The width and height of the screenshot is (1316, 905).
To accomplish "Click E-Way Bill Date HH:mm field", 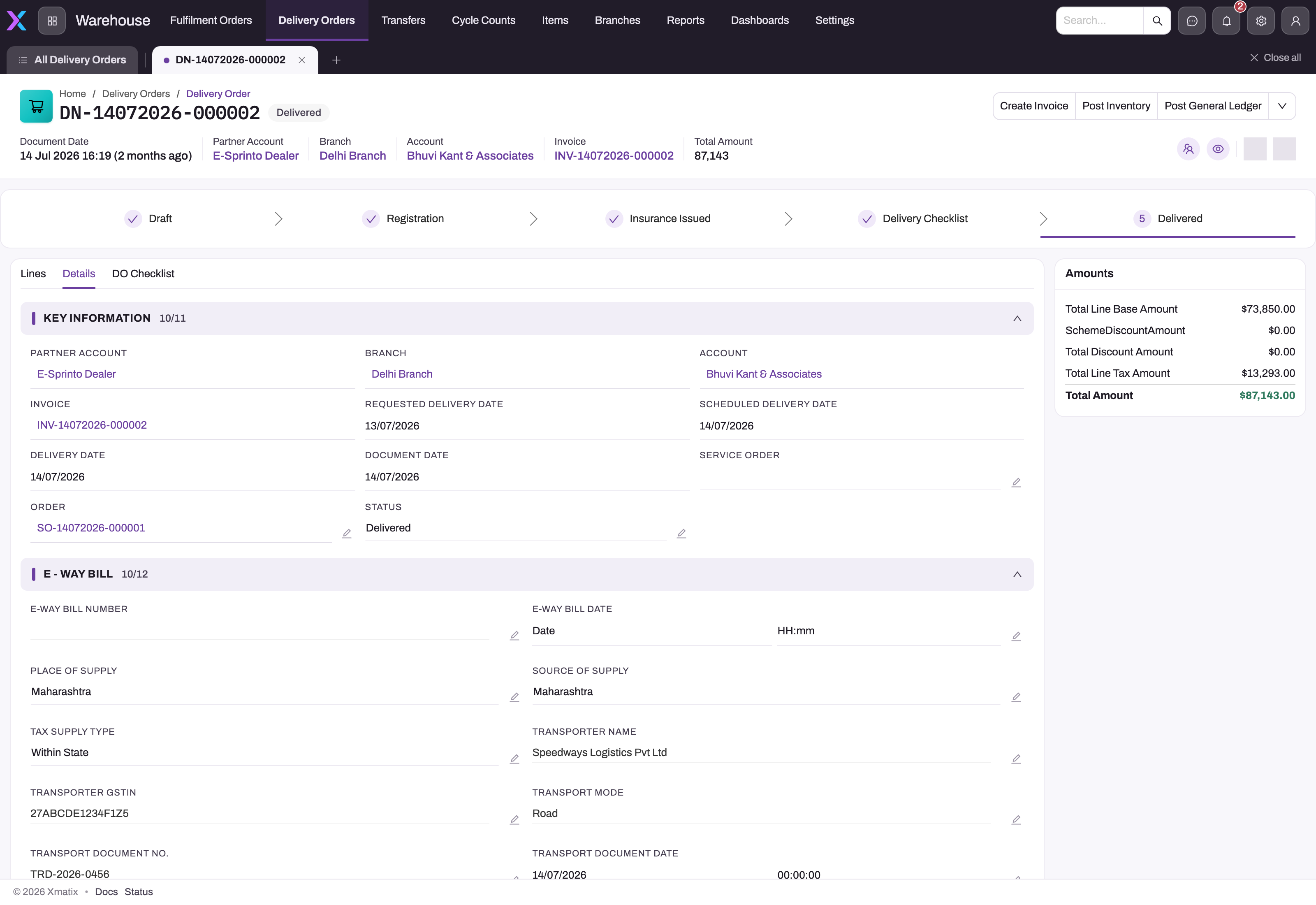I will click(889, 631).
